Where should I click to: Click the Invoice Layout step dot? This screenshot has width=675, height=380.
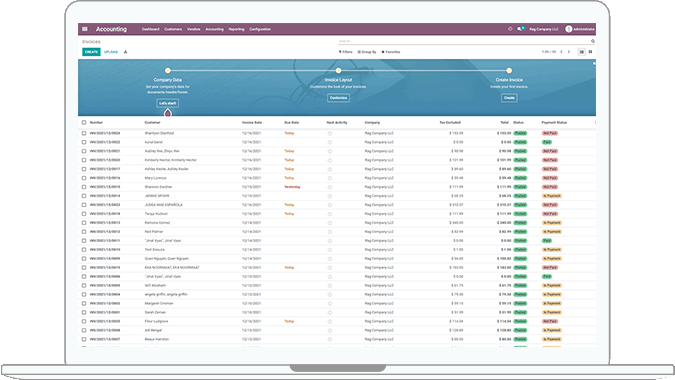point(338,71)
